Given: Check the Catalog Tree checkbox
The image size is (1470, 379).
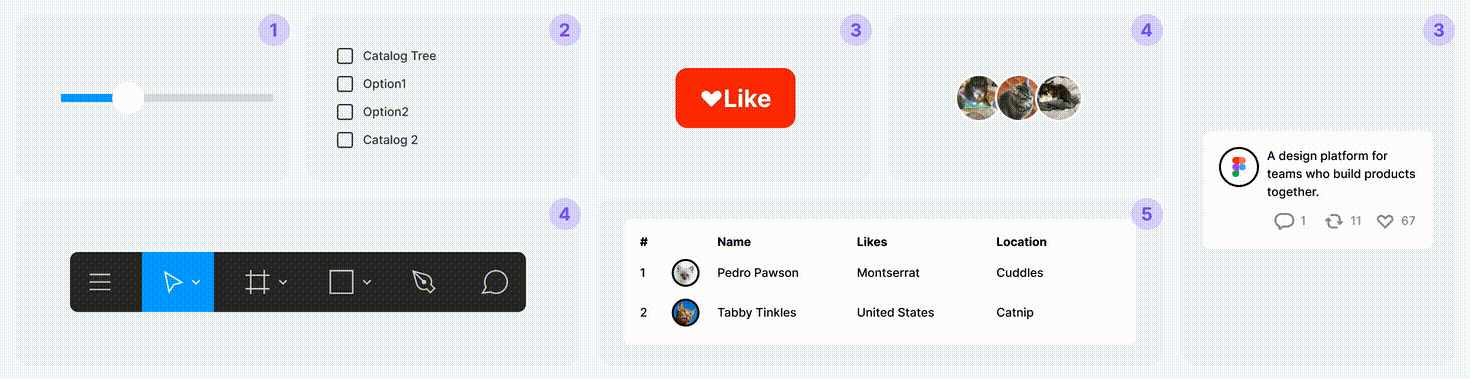Looking at the screenshot, I should (345, 56).
